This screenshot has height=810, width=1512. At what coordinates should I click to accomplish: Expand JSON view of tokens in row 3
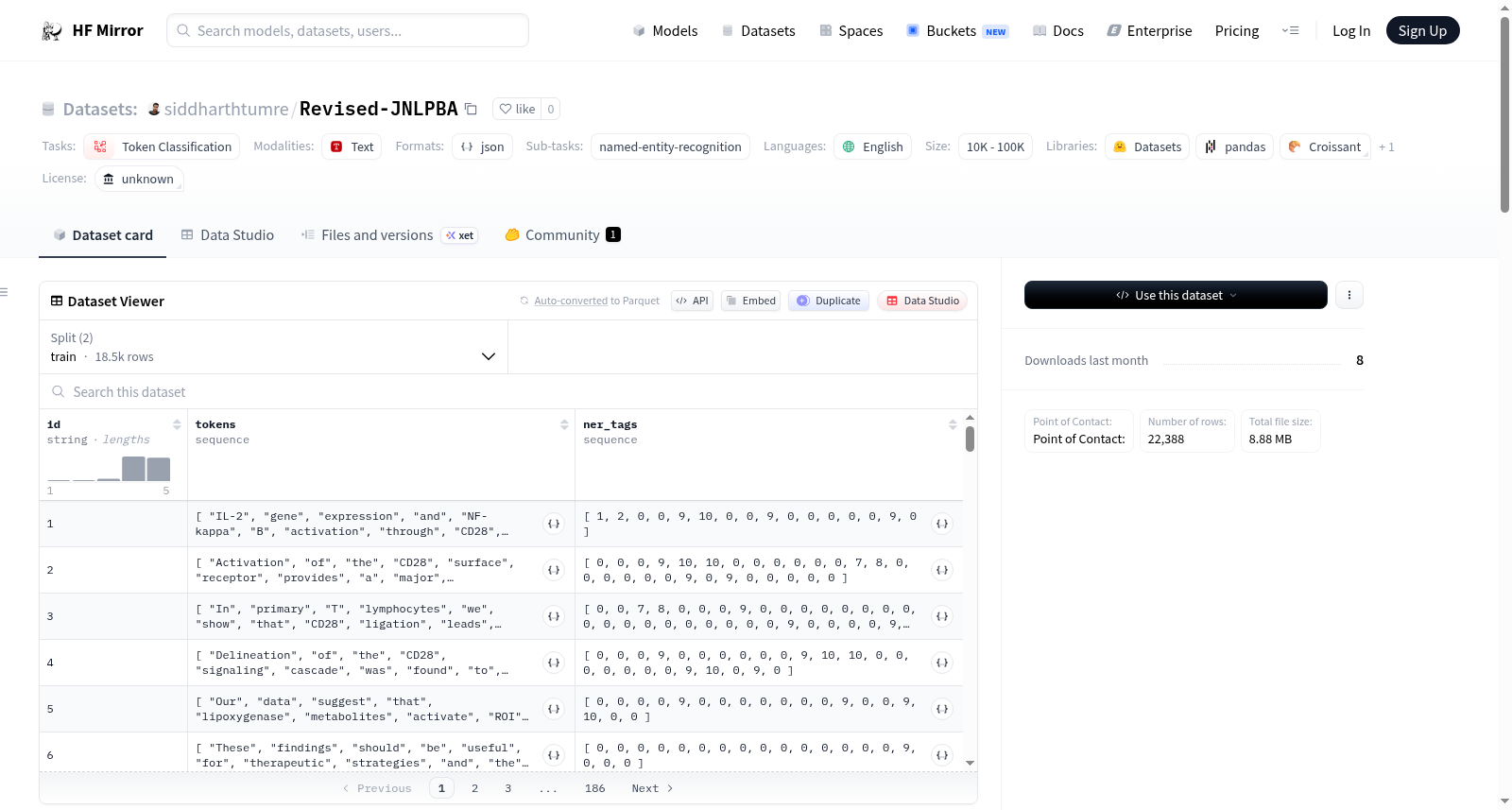point(554,616)
